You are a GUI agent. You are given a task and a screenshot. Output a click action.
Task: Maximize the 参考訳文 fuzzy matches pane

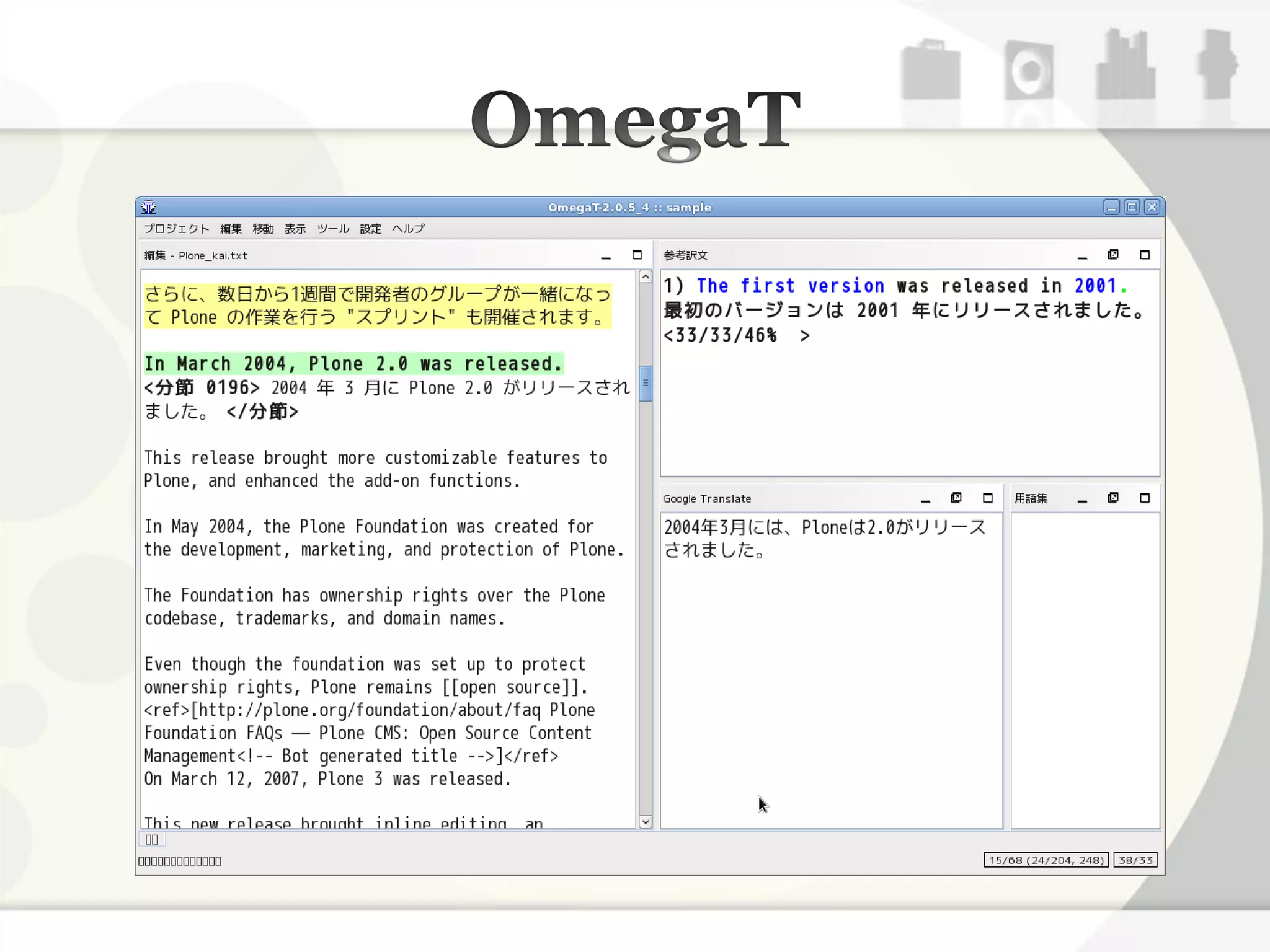pos(1145,255)
